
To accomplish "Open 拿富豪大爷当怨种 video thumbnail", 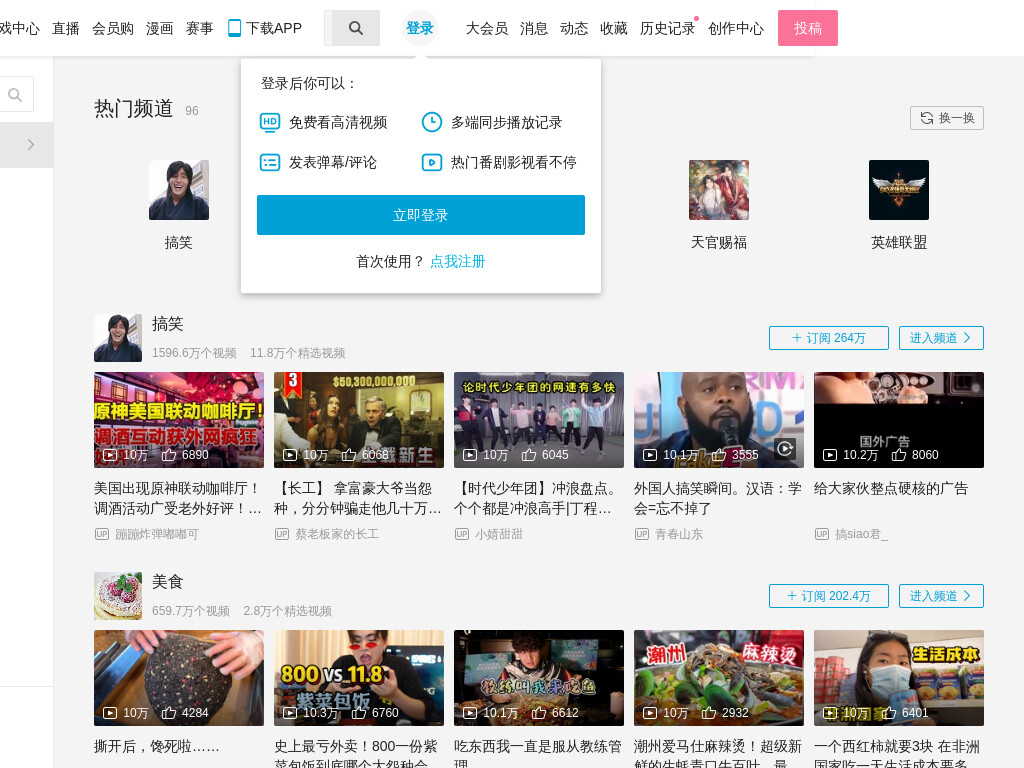I will [x=359, y=420].
